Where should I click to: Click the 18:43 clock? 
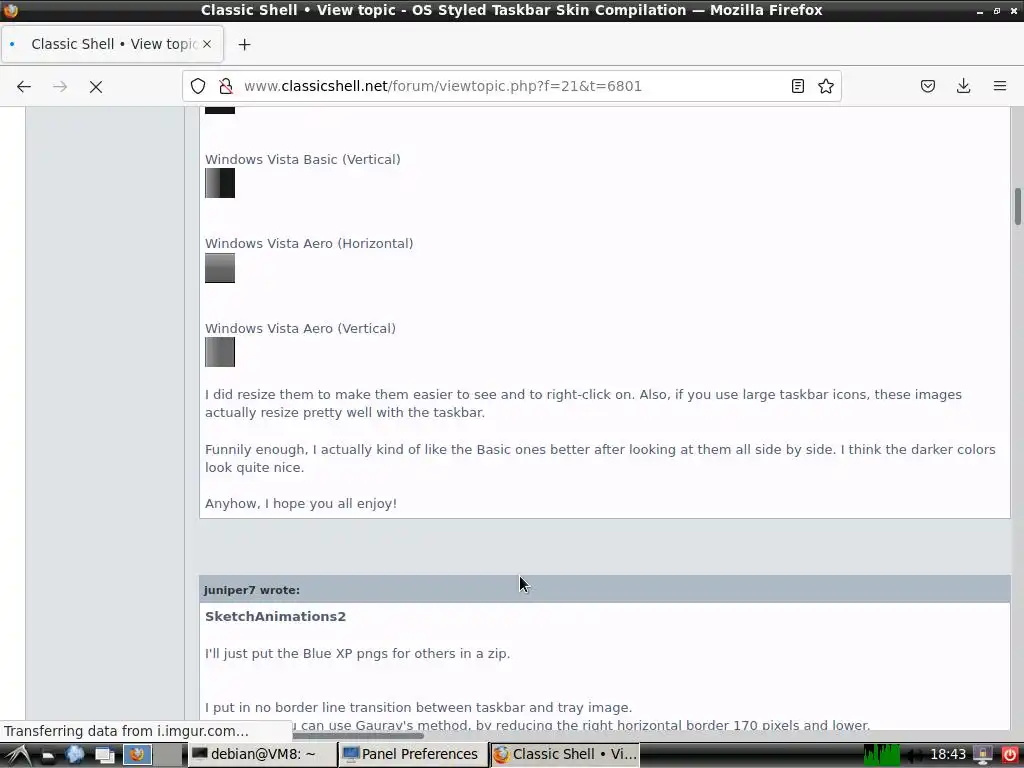948,755
